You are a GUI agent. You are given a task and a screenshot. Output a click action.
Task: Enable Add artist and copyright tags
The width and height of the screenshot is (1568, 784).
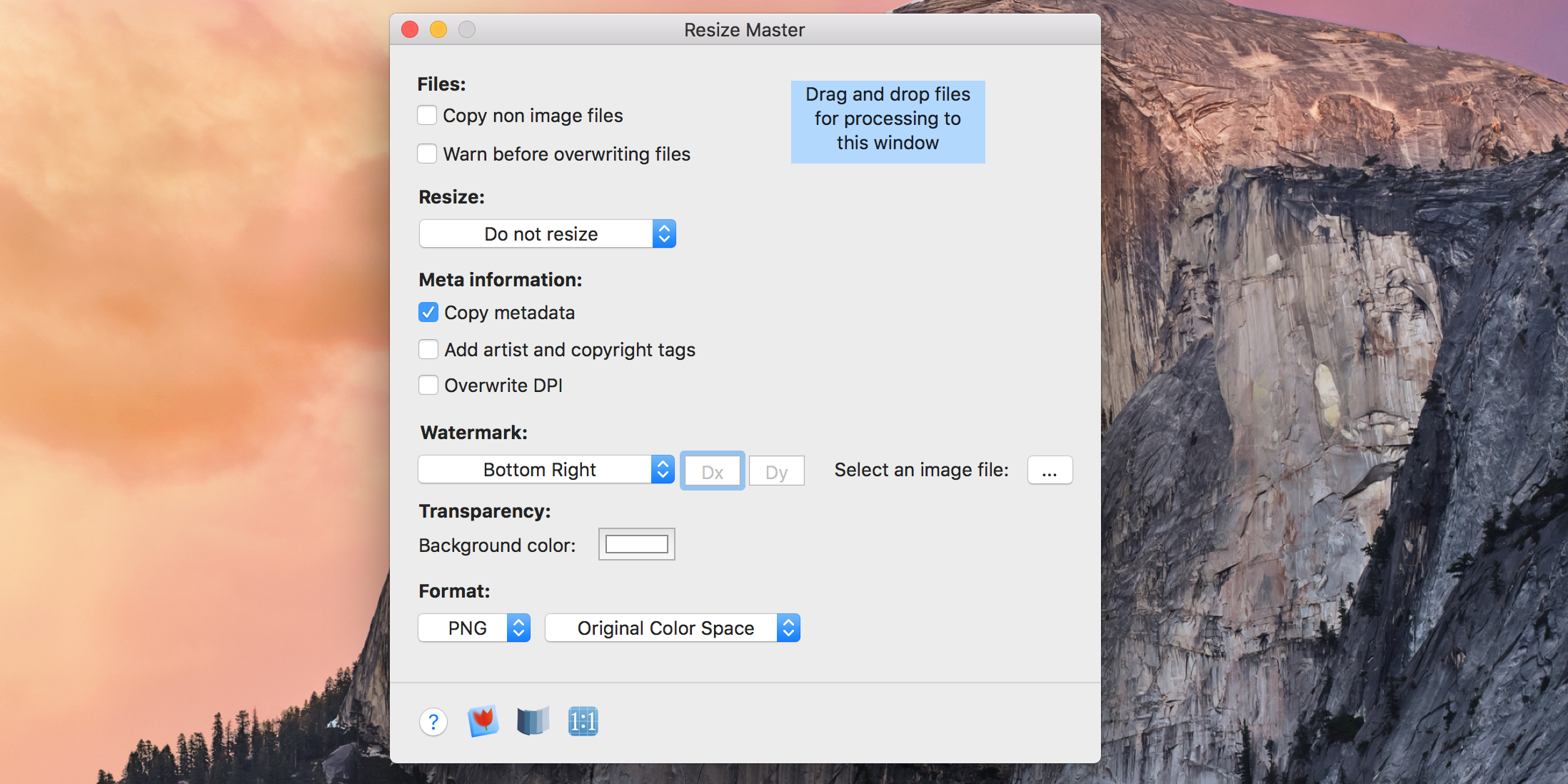pos(428,350)
